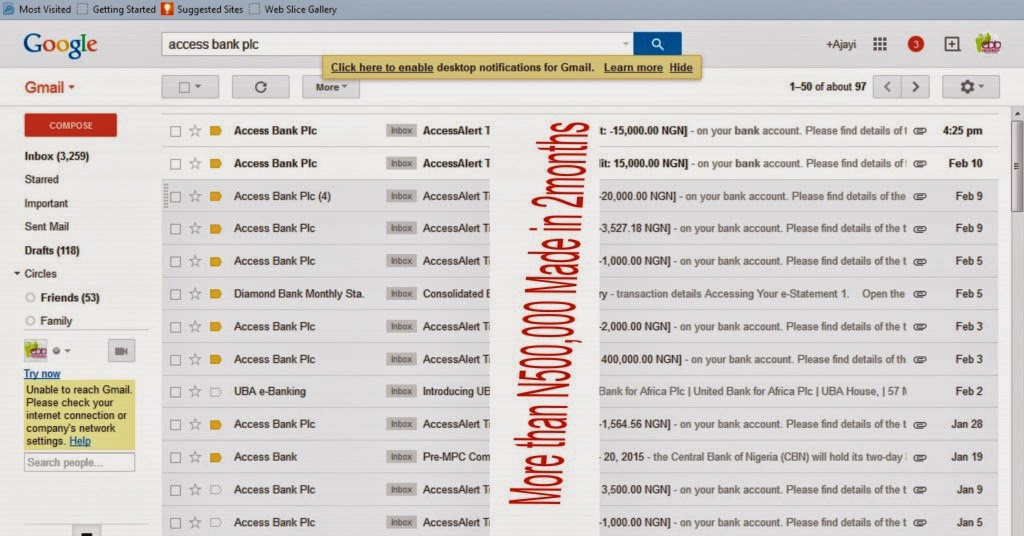The image size is (1024, 536).
Task: Click the red COMPOSE button
Action: coord(71,125)
